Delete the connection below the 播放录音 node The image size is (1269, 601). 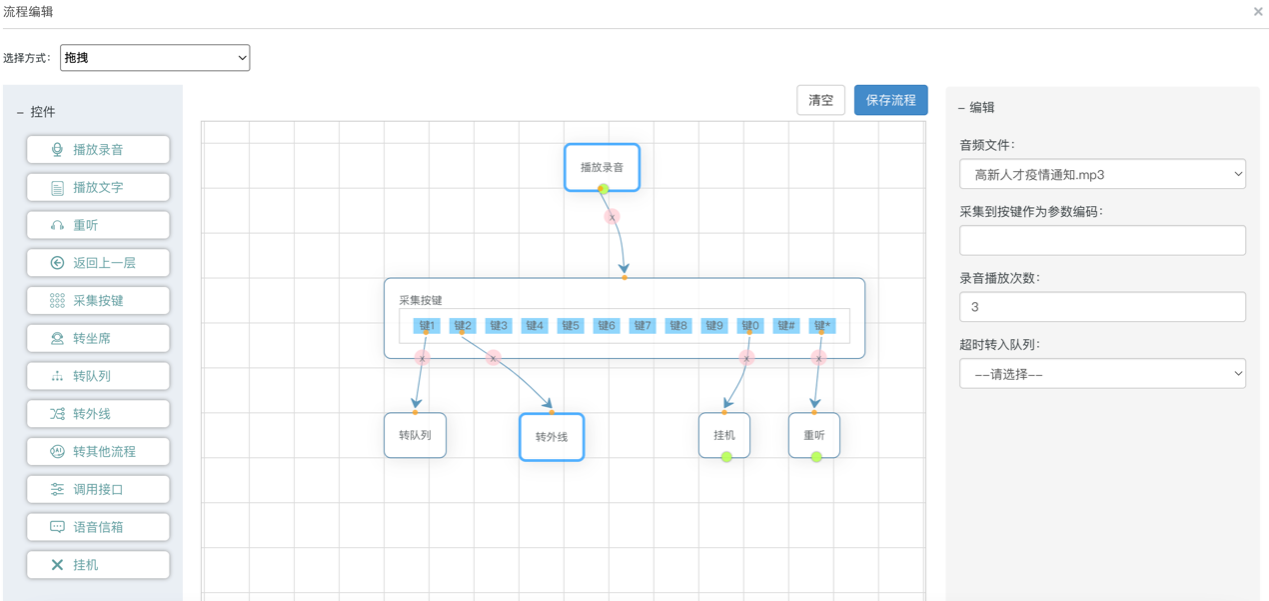pos(612,216)
